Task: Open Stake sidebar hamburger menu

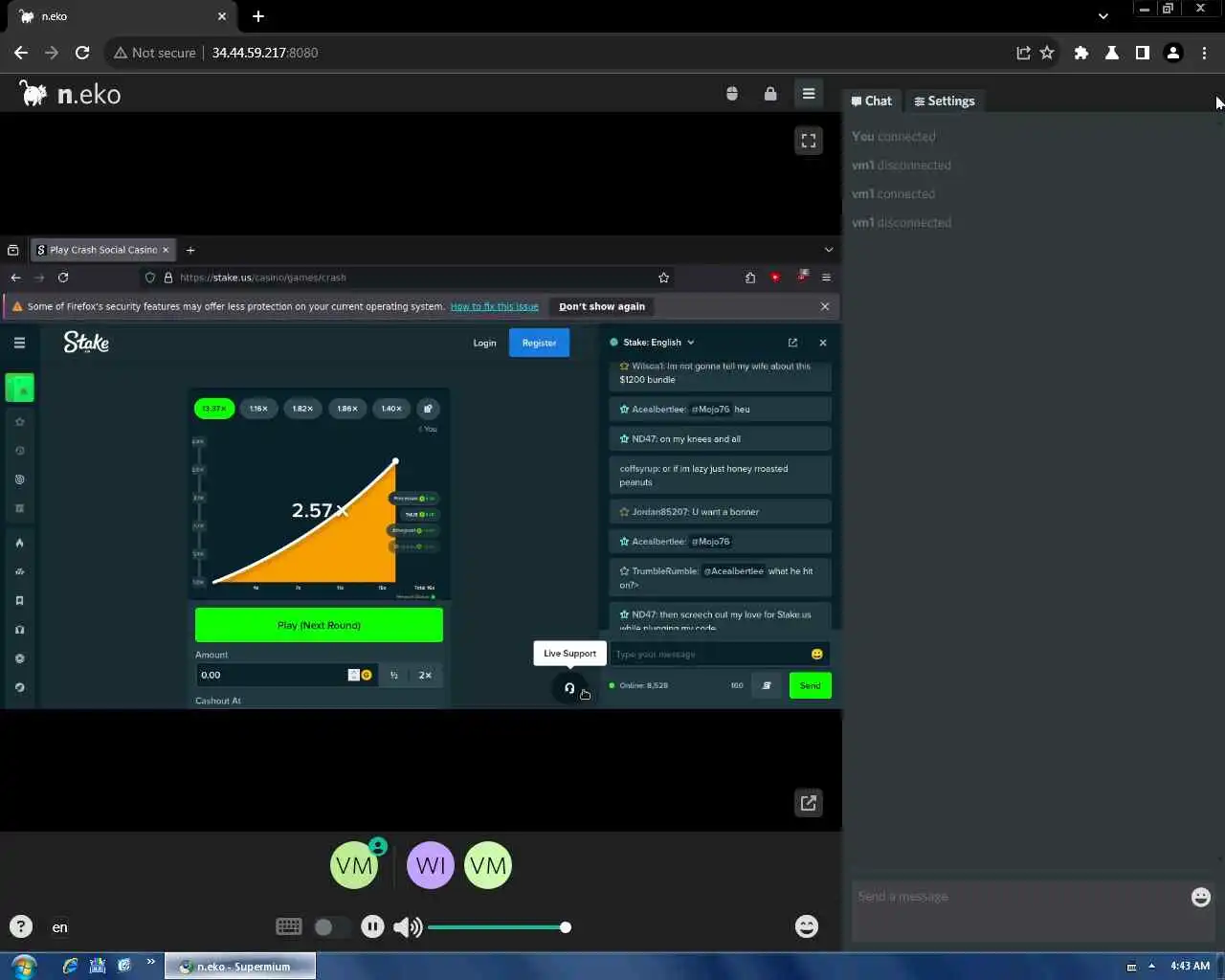Action: [x=19, y=343]
